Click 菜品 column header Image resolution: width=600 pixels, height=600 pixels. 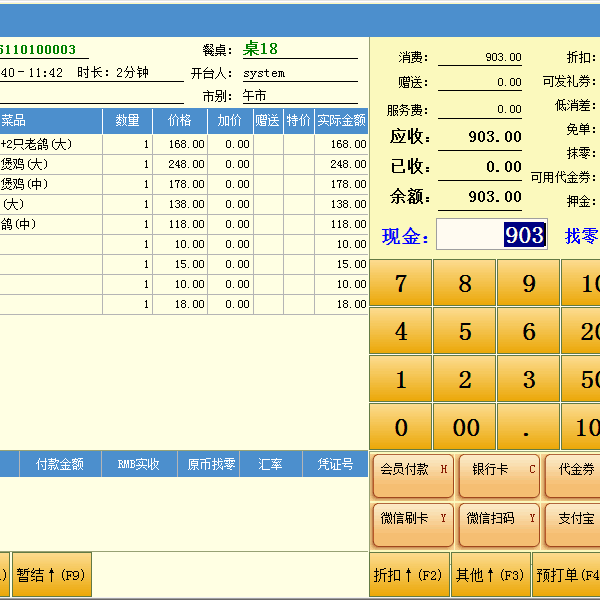click(51, 121)
